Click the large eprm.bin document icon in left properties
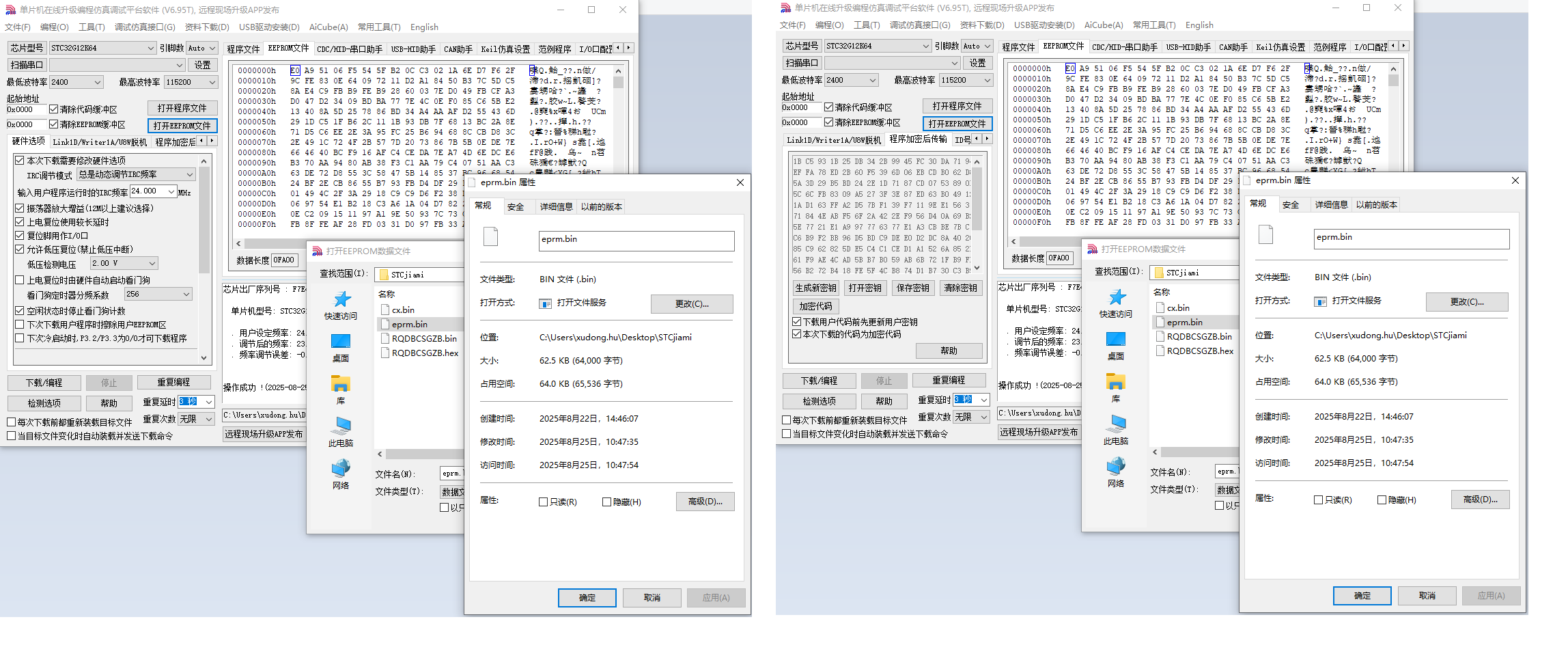This screenshot has width=1568, height=656. [490, 237]
